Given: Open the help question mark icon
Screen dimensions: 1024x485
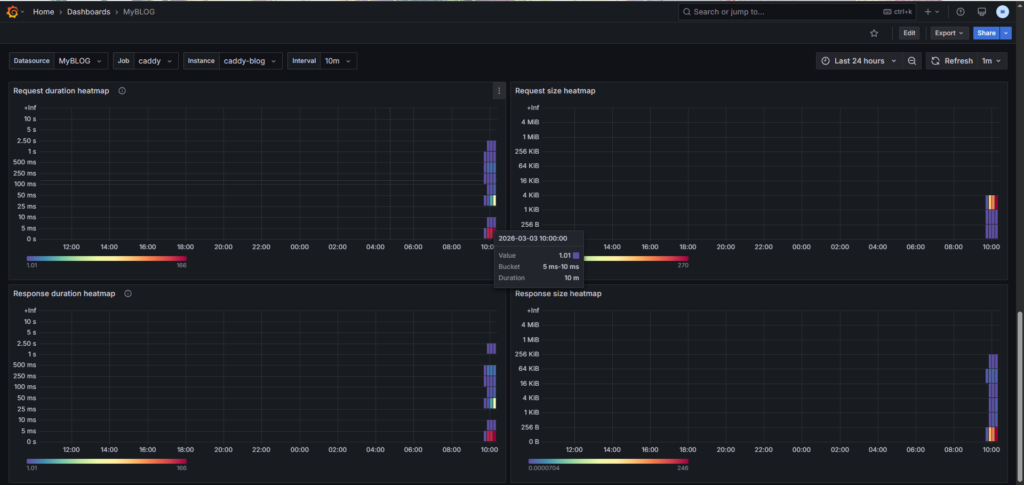Looking at the screenshot, I should coord(960,12).
